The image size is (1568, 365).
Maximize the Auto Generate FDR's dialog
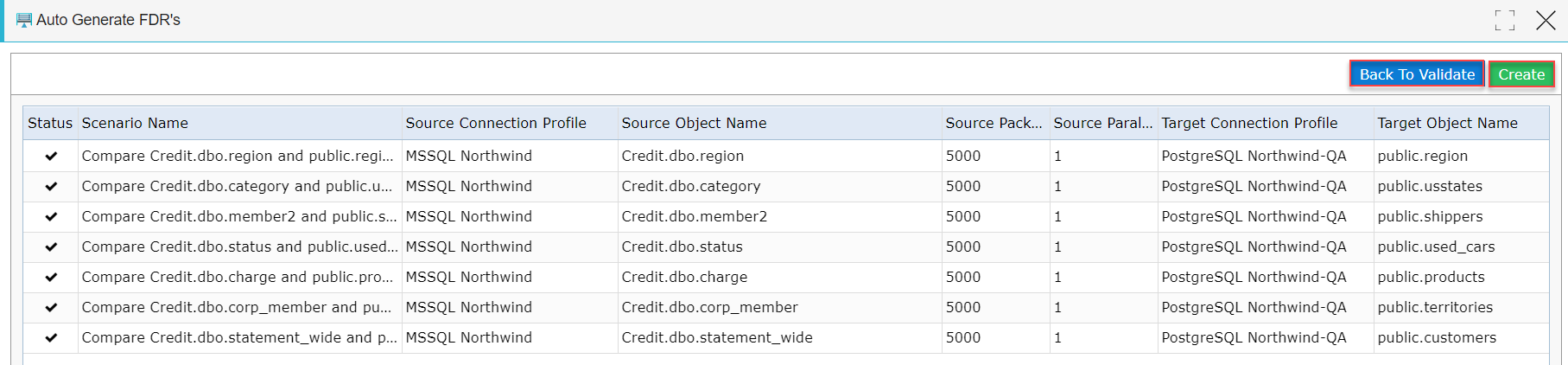coord(1505,20)
